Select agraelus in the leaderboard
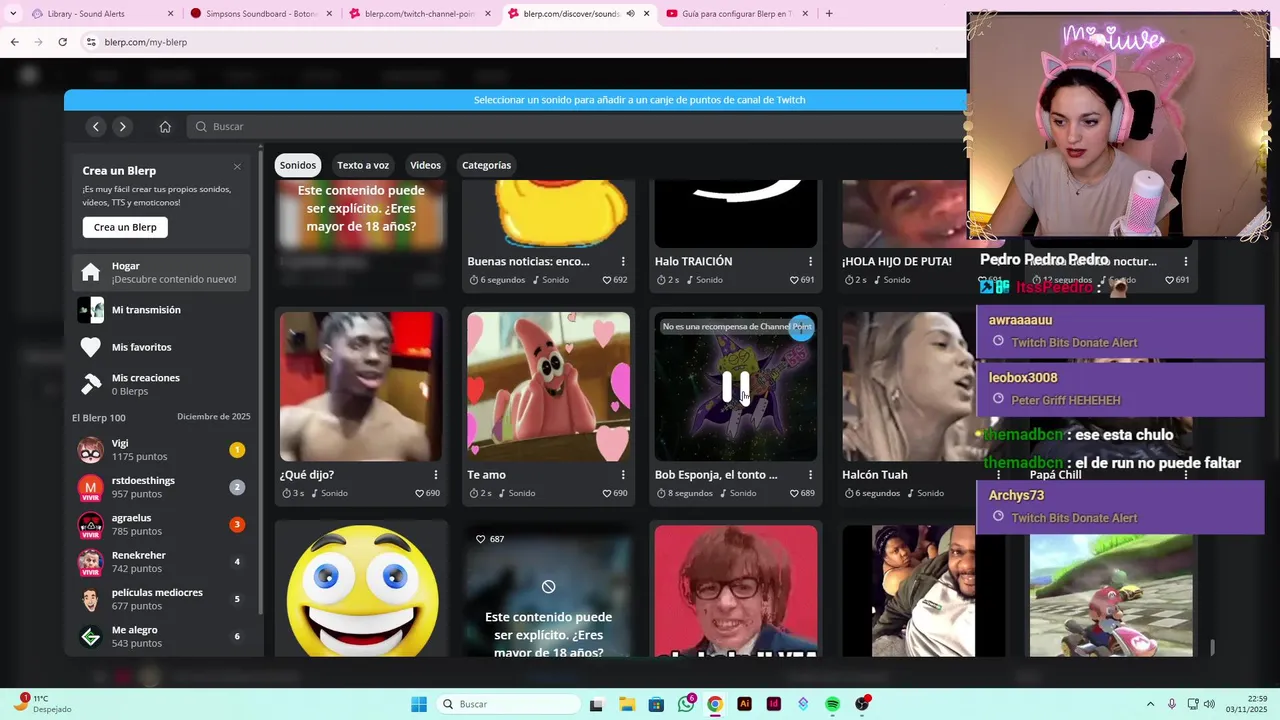 coord(161,525)
